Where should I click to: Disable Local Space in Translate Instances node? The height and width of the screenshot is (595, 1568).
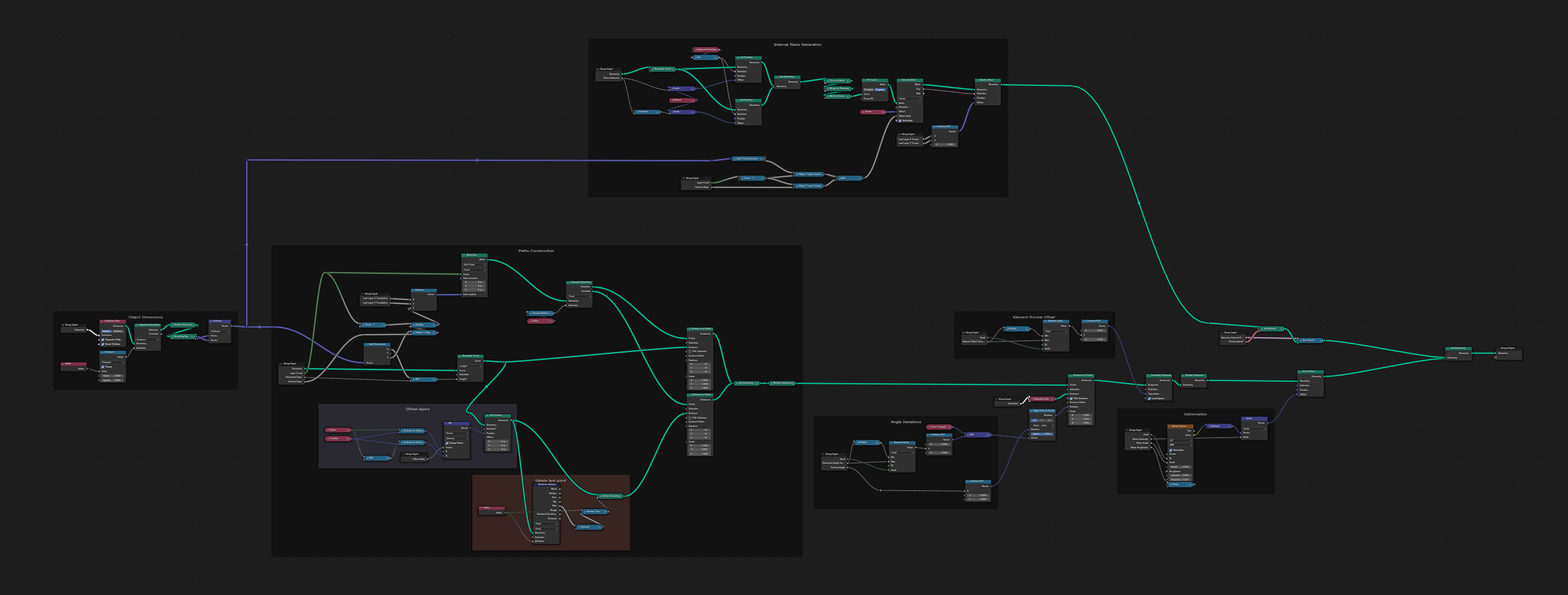(1149, 399)
